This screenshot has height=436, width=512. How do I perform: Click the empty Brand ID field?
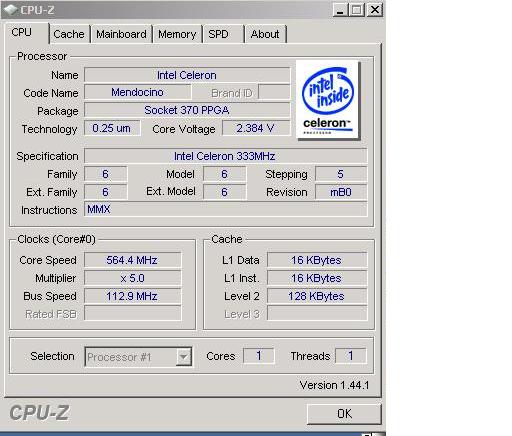274,92
